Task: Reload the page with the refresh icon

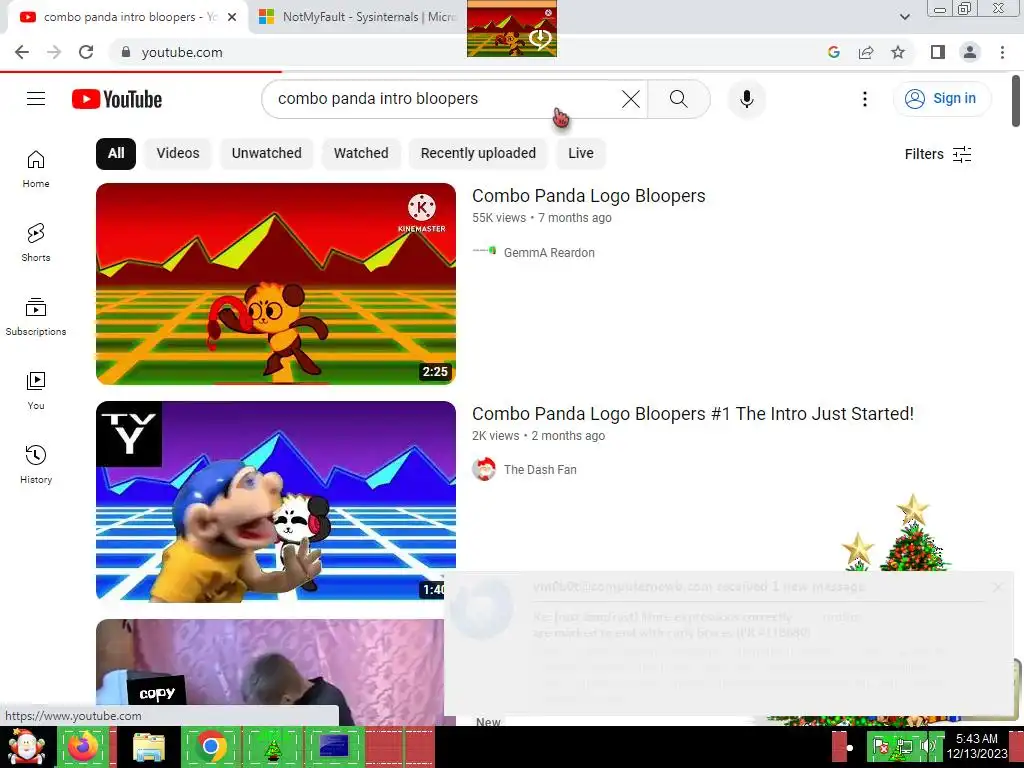Action: [86, 52]
